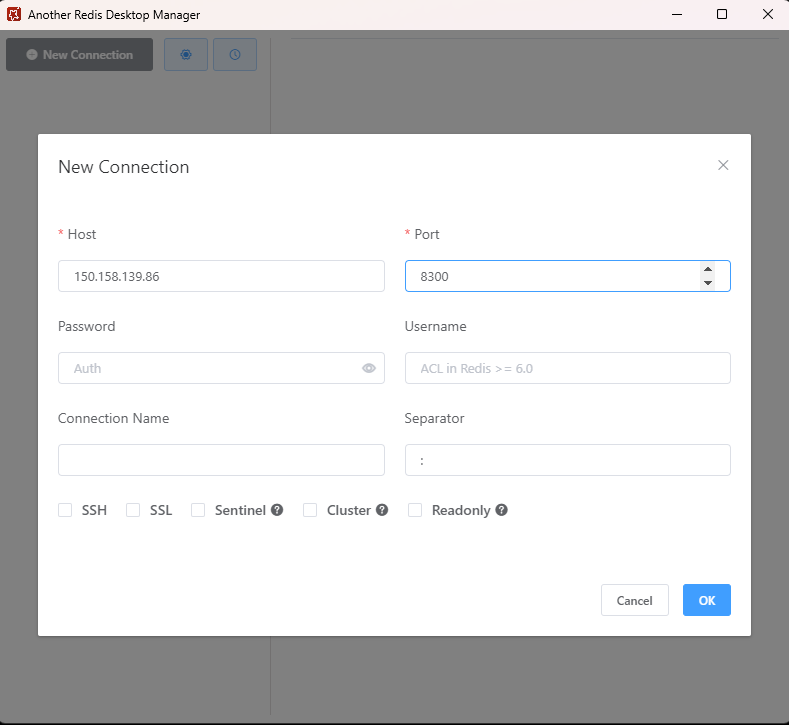Click the New Connection button in the sidebar
The image size is (789, 725).
80,54
